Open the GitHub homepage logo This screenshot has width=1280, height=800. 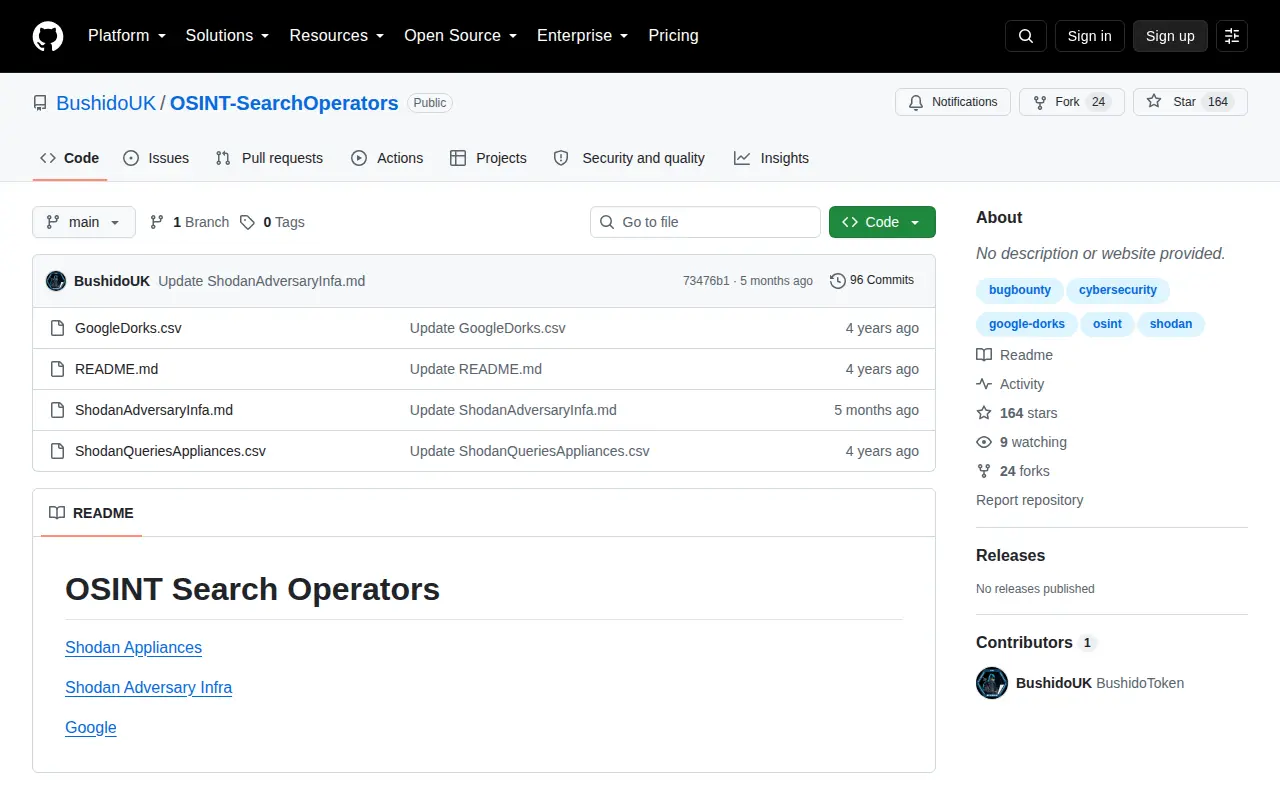(48, 36)
